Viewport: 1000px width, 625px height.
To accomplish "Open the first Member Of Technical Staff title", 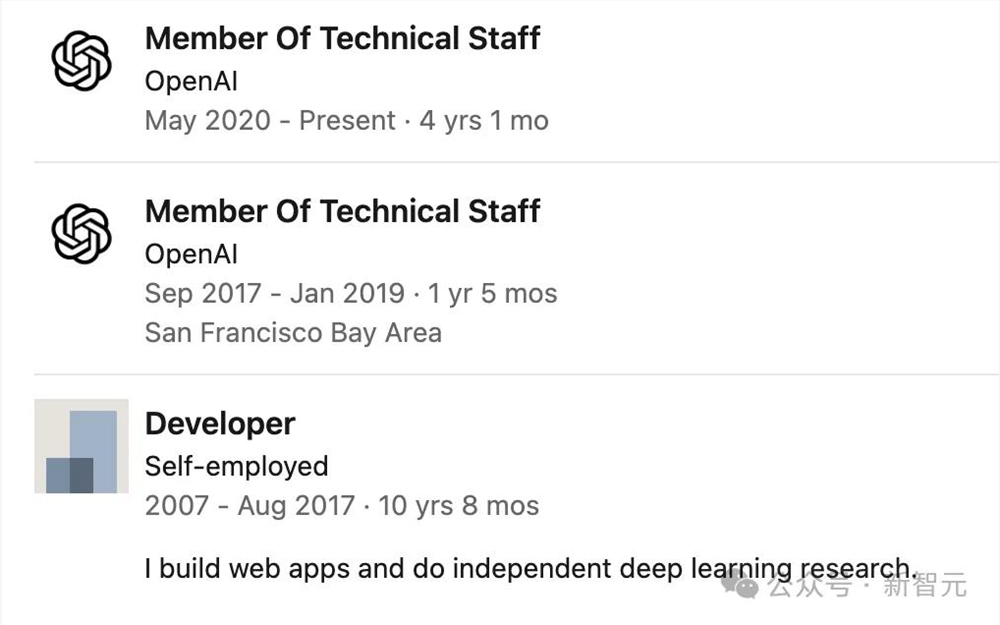I will [x=342, y=38].
